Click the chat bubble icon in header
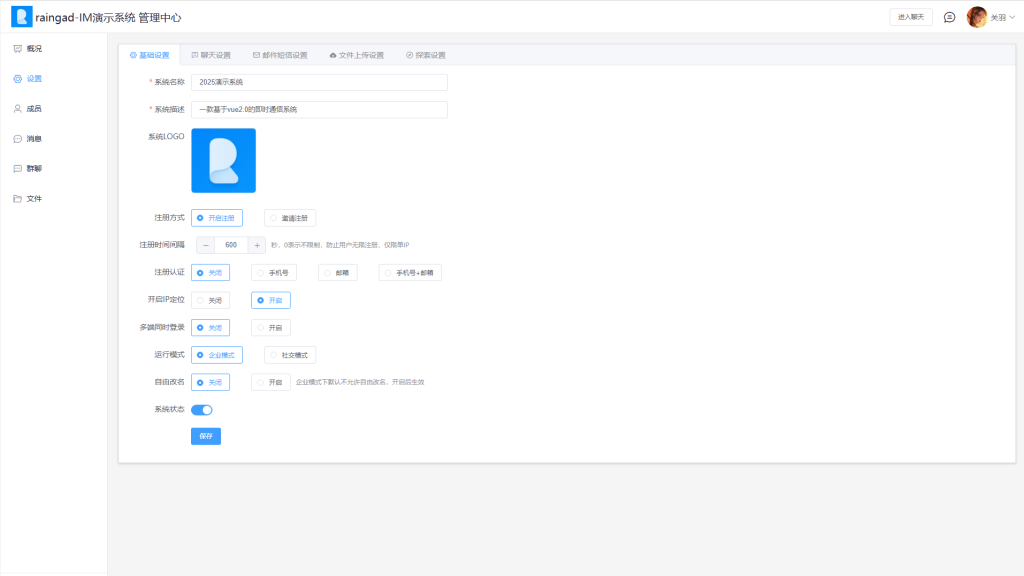 [949, 17]
